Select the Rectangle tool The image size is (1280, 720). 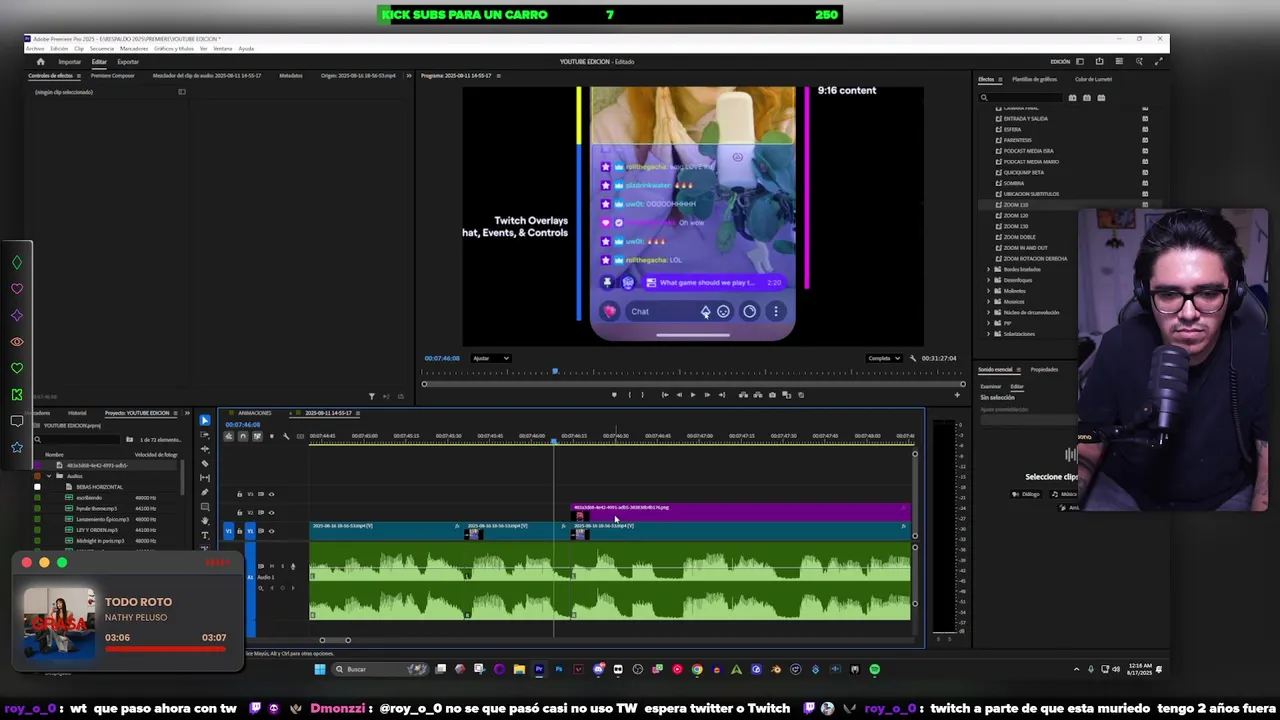[205, 507]
